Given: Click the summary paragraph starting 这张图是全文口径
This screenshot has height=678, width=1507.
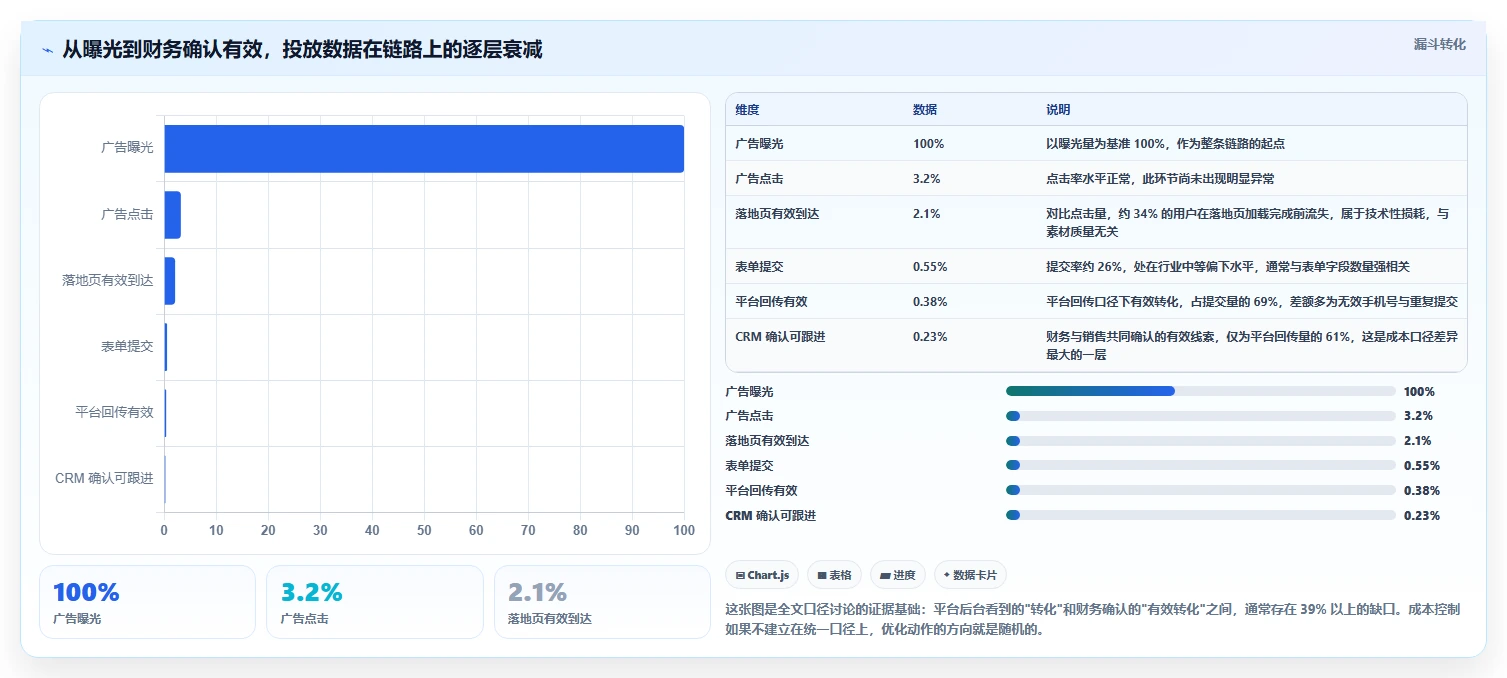Looking at the screenshot, I should point(1093,619).
